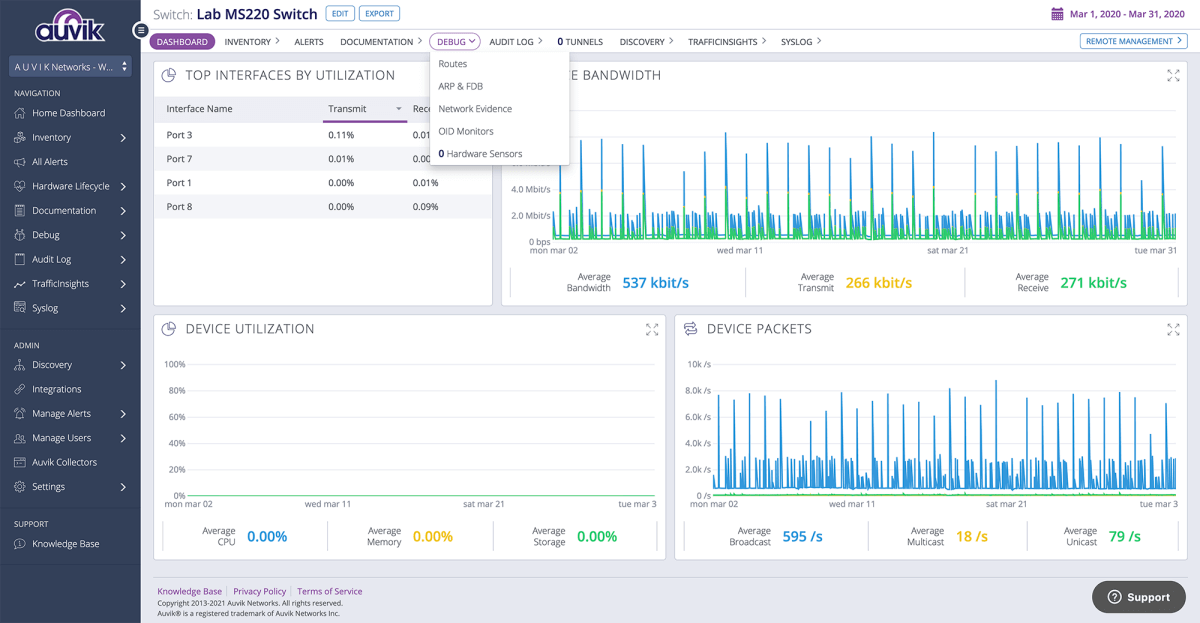This screenshot has height=623, width=1200.
Task: Sort by Interface Name column header
Action: tap(200, 109)
